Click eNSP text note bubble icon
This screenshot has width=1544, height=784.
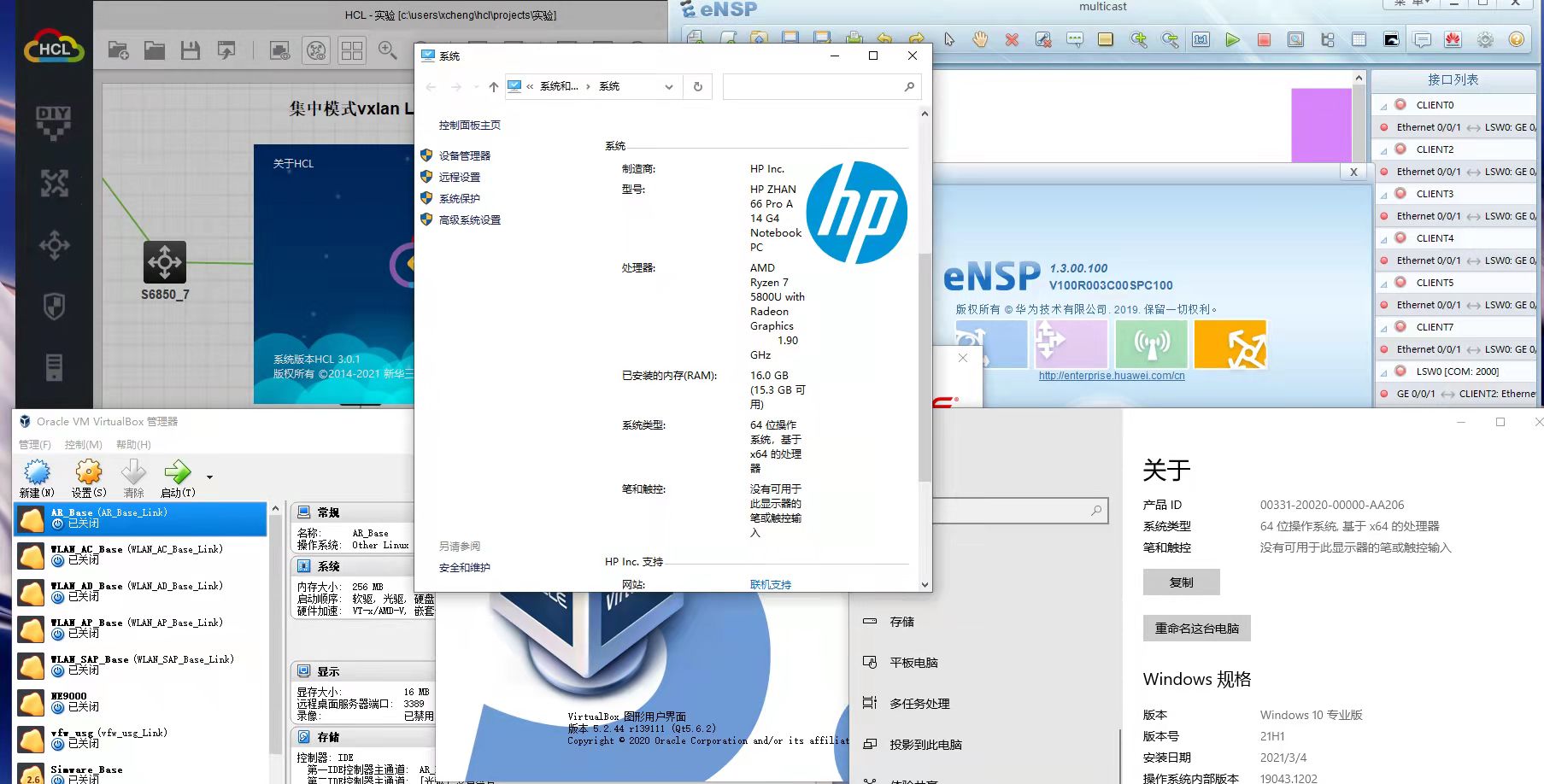coord(1075,39)
